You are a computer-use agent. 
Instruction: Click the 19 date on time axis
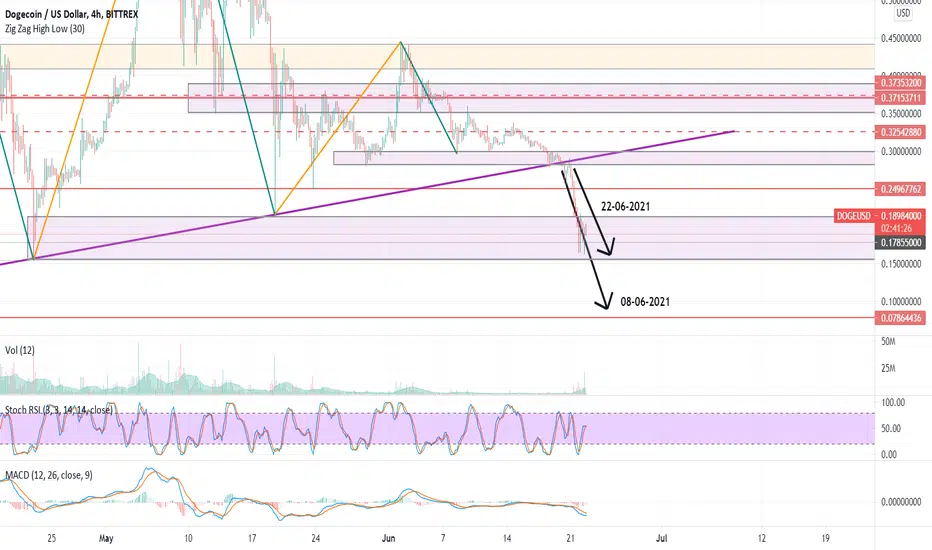(x=826, y=538)
